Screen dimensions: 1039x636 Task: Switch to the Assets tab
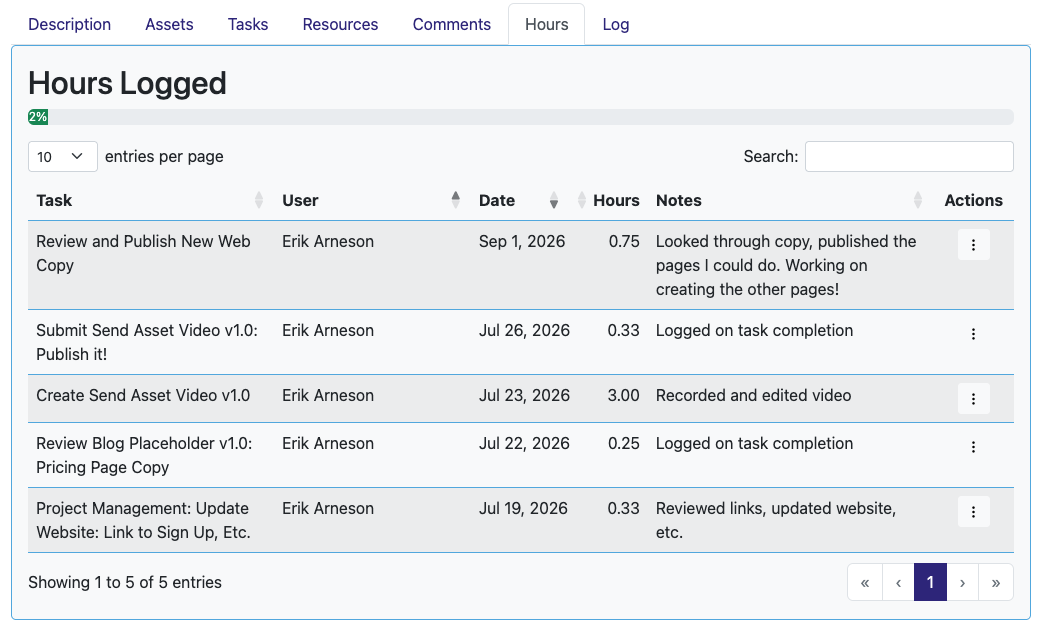170,25
